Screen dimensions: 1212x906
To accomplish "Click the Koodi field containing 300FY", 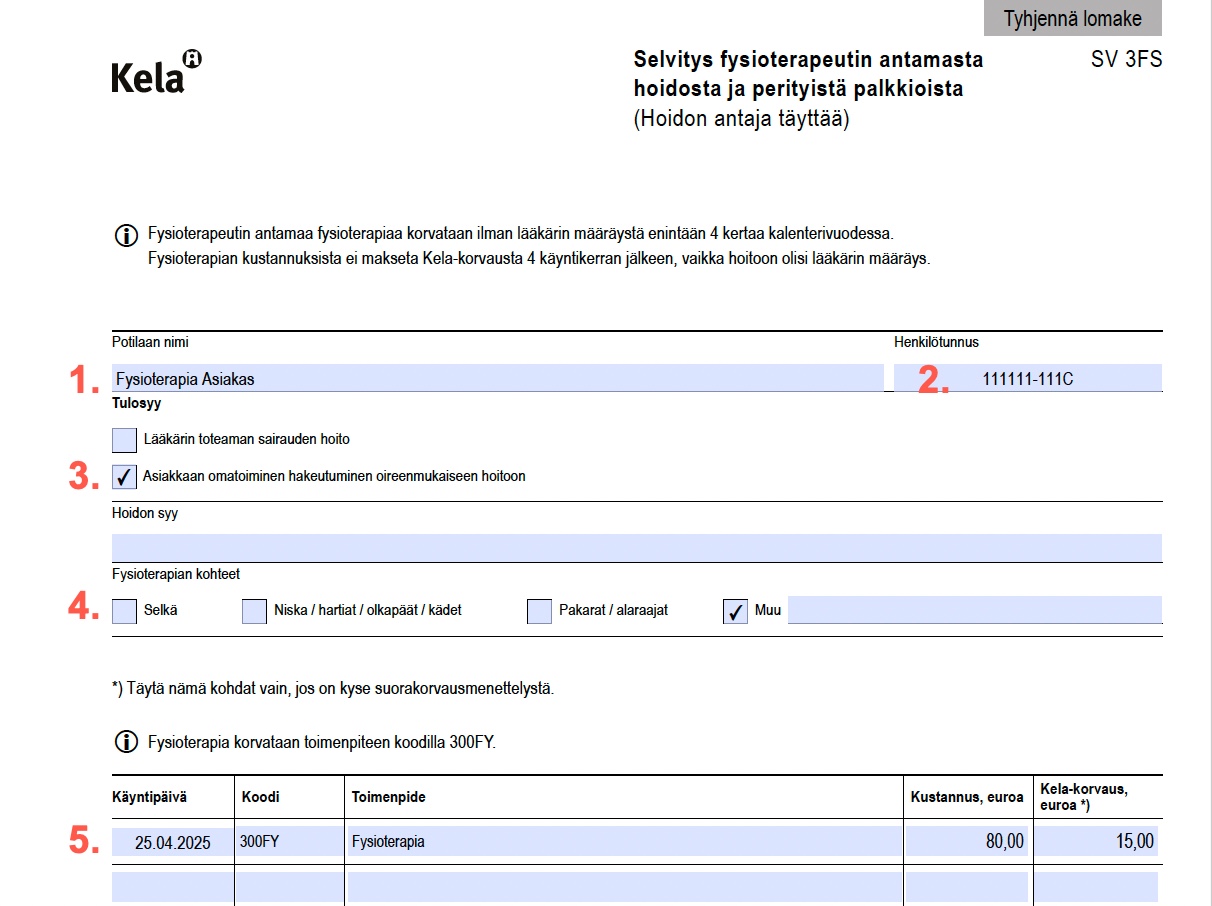I will pyautogui.click(x=289, y=842).
